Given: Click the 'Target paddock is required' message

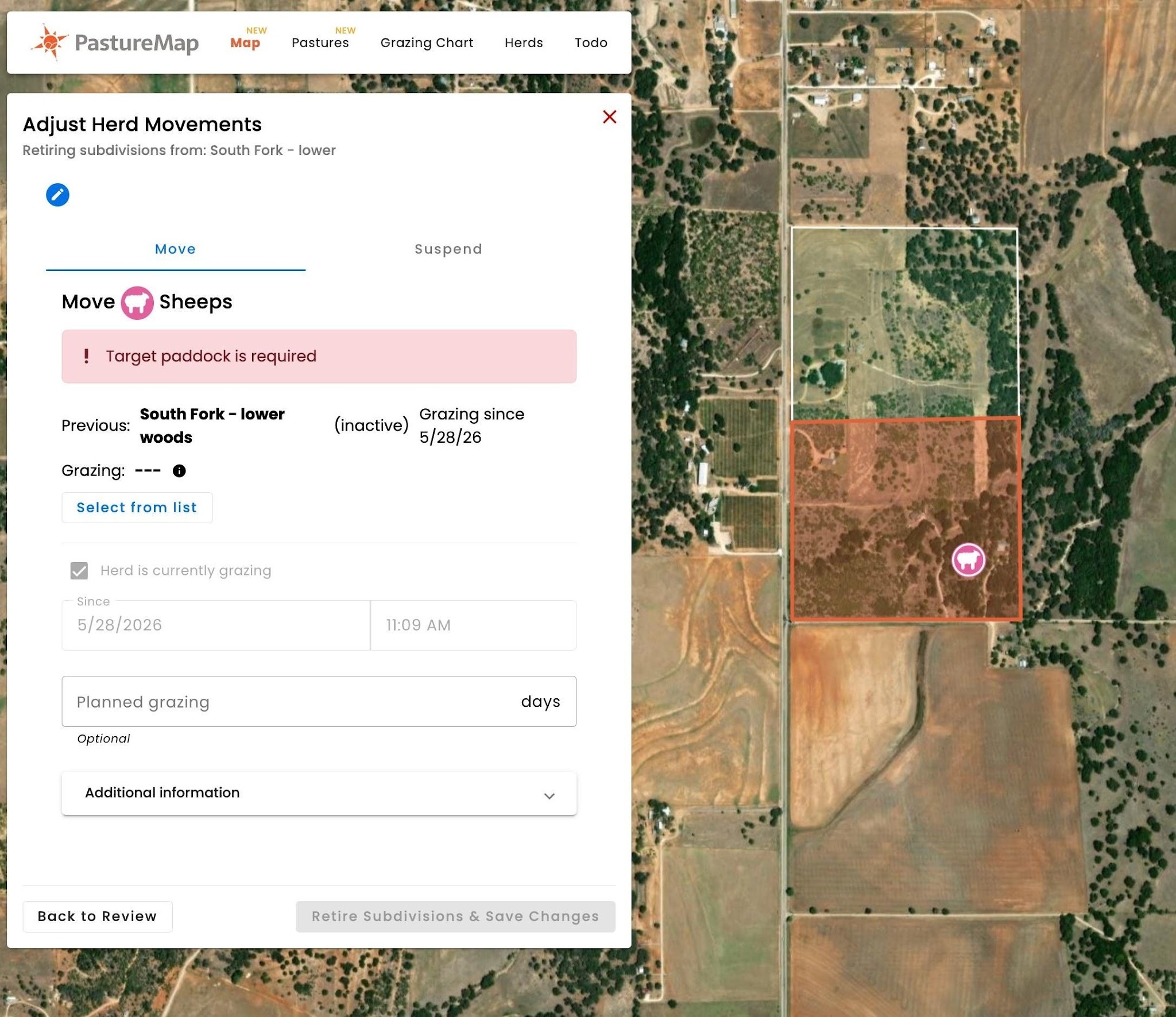Looking at the screenshot, I should 211,356.
